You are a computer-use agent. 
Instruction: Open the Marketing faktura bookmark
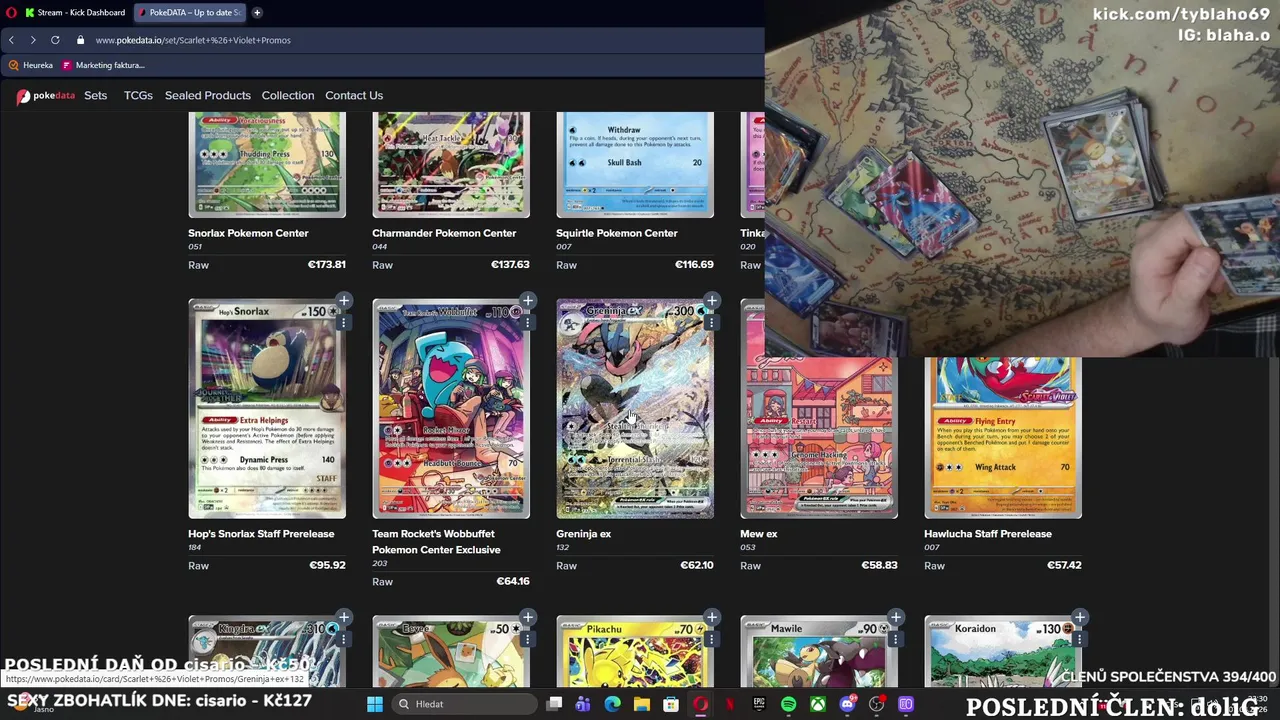pos(103,65)
